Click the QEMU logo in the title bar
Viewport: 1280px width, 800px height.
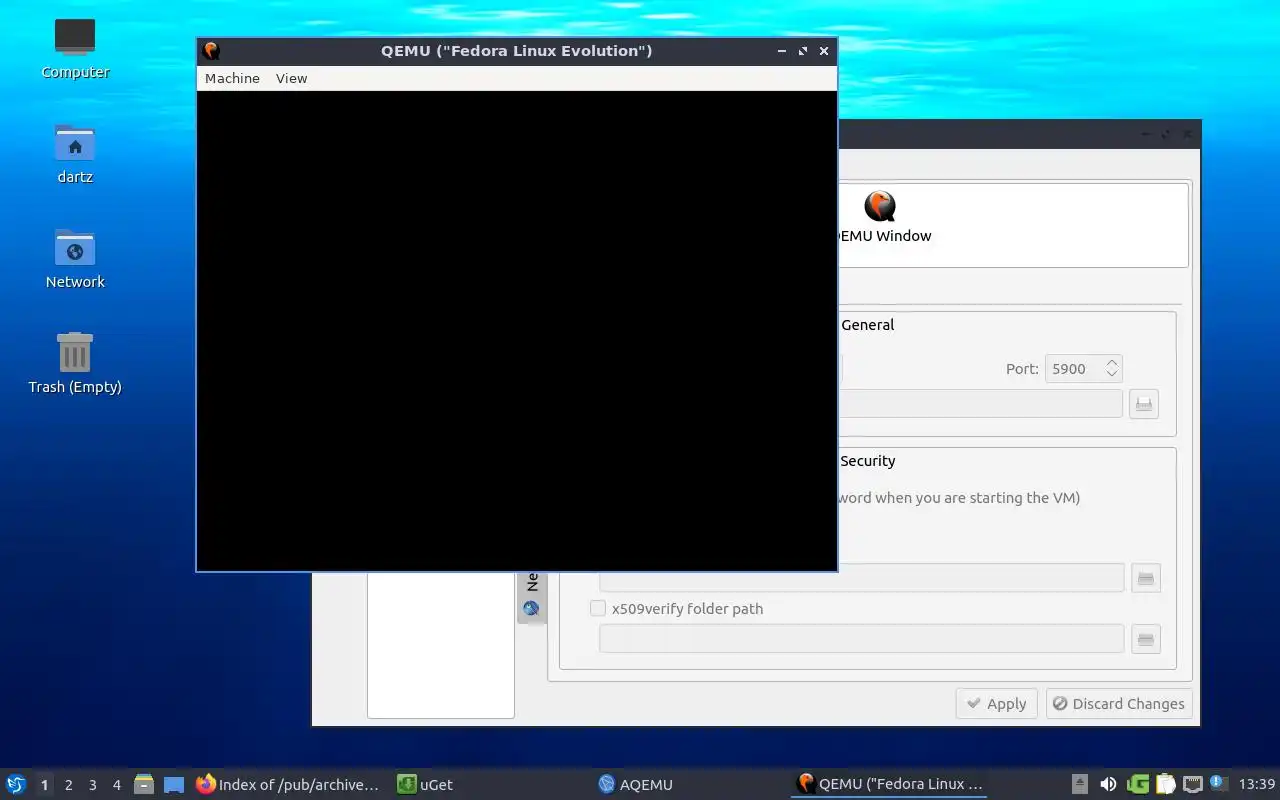coord(211,51)
